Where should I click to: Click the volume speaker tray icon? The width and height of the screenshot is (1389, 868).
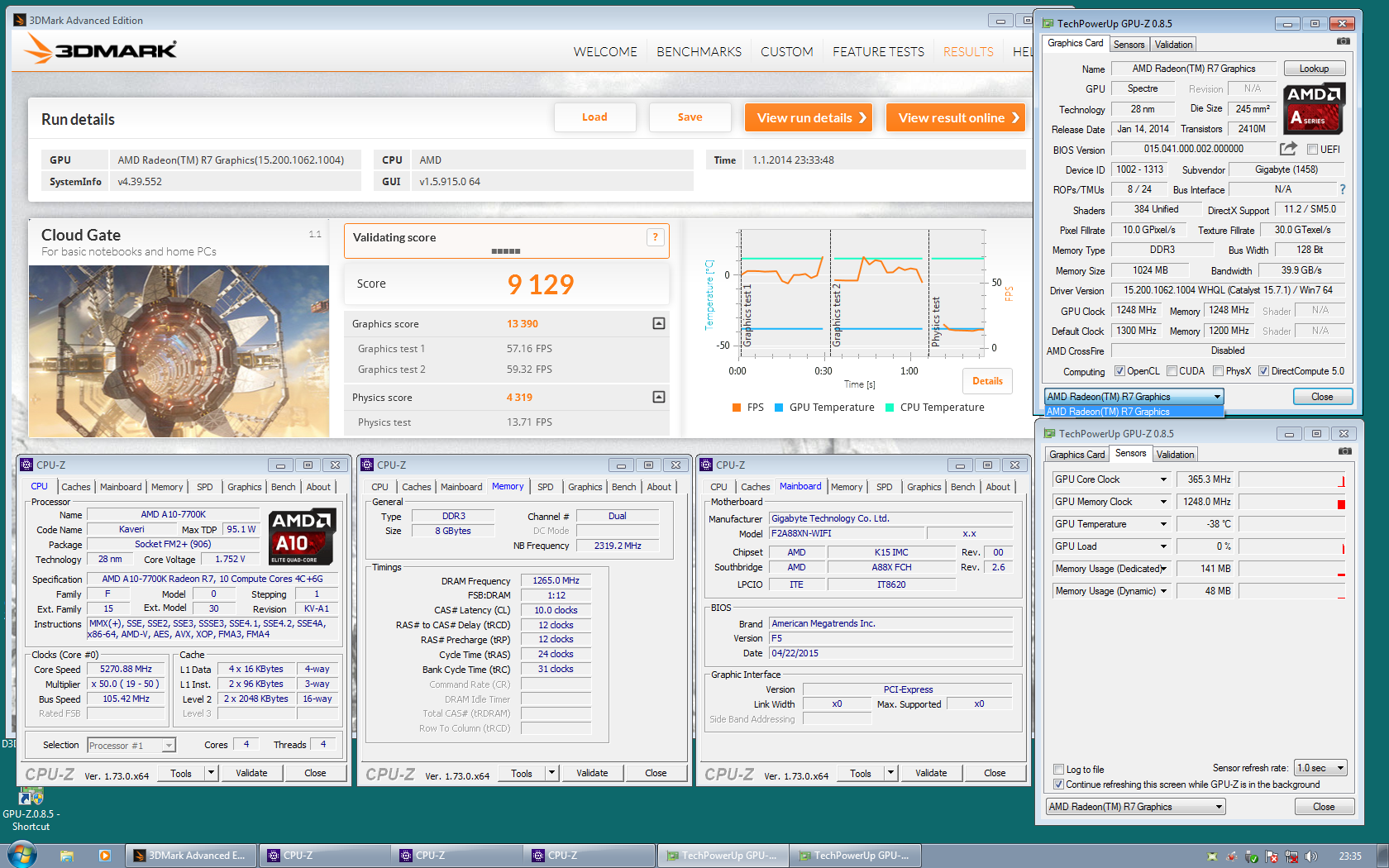click(x=1310, y=856)
